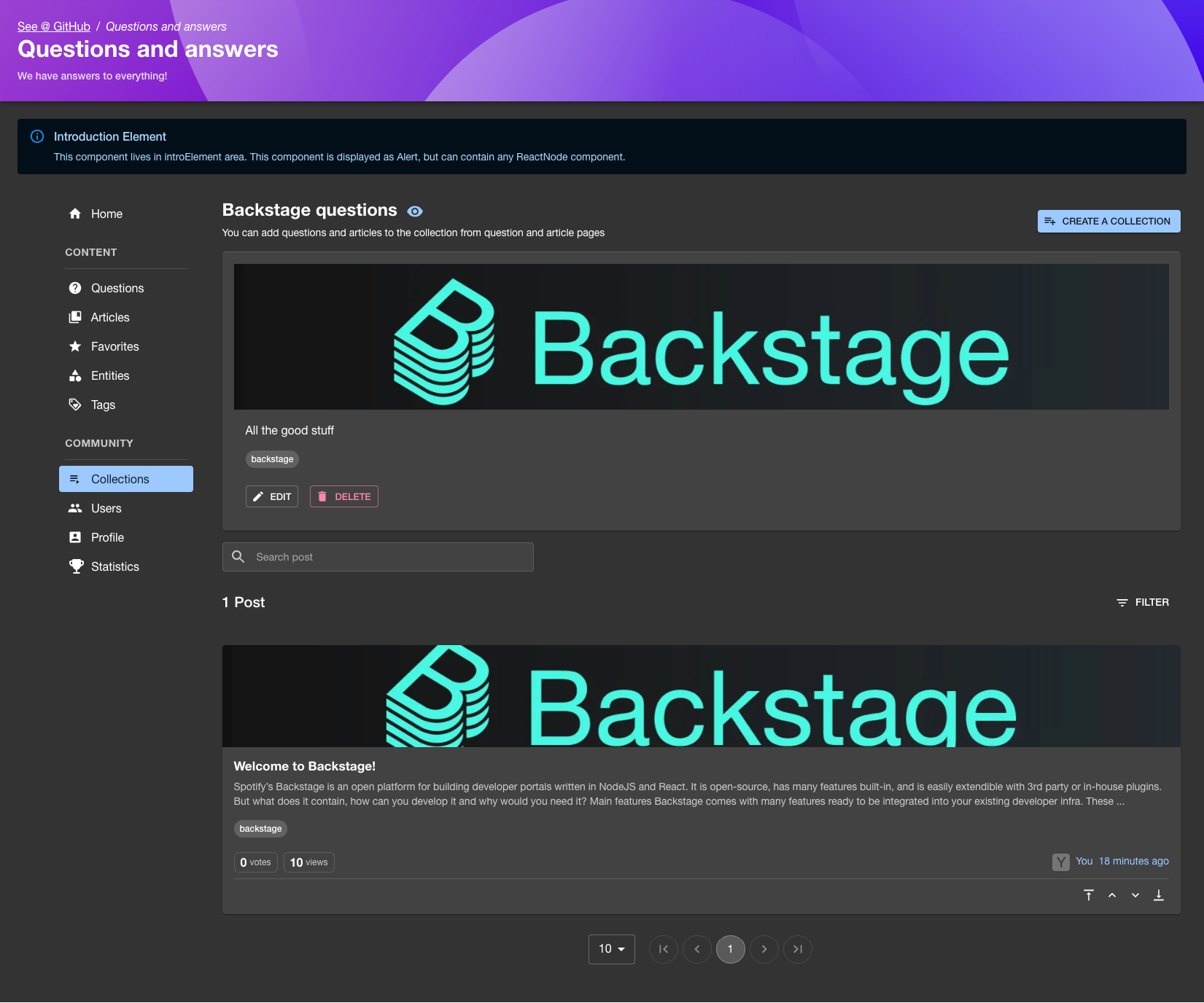Open Entities in the sidebar
Screen dimensions: 1204x1003
126,375
